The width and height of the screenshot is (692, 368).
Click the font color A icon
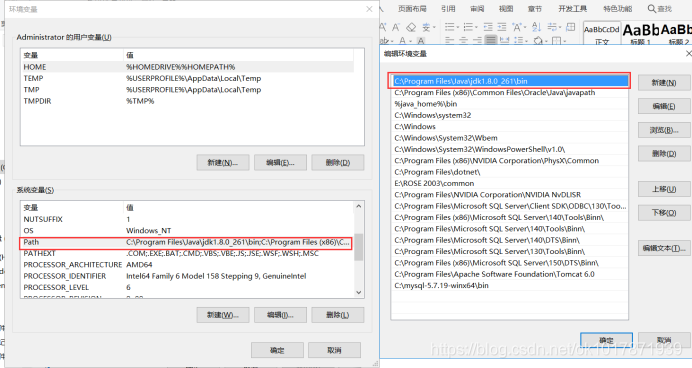pos(402,40)
